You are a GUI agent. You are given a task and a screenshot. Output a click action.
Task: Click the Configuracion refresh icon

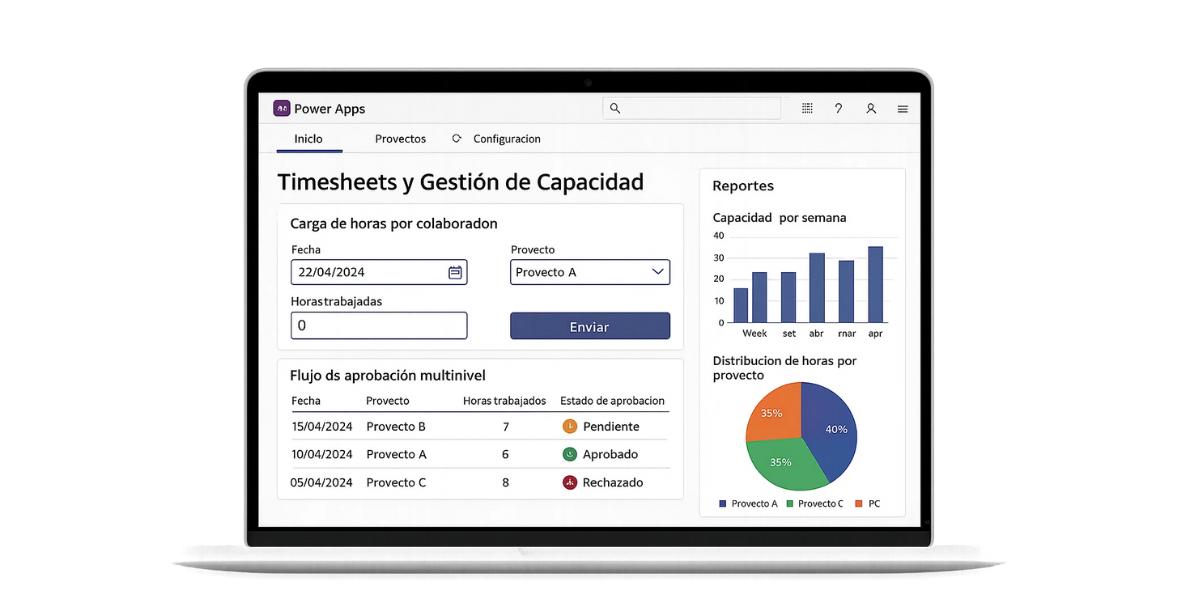[x=457, y=139]
